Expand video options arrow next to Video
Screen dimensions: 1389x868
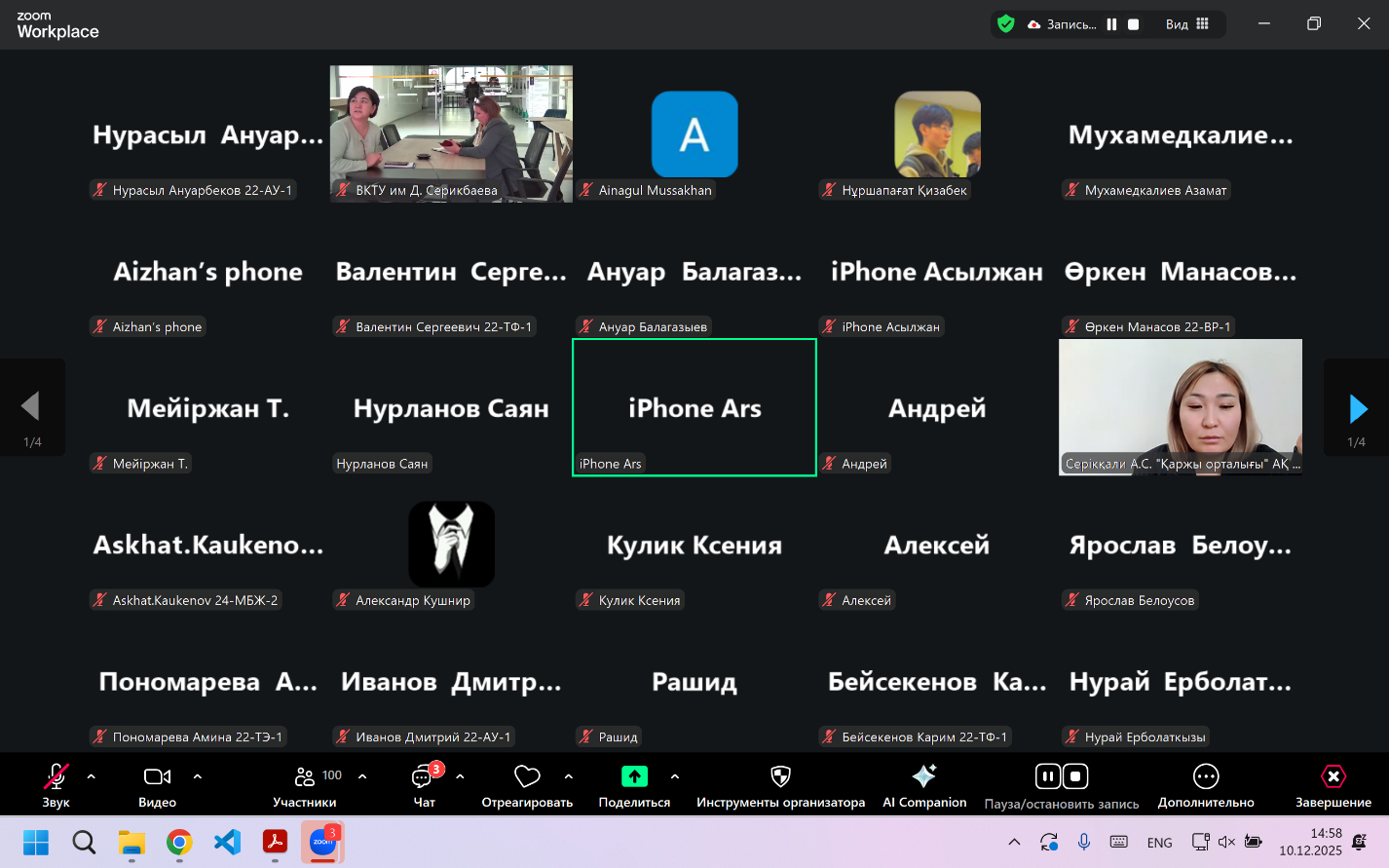(198, 776)
